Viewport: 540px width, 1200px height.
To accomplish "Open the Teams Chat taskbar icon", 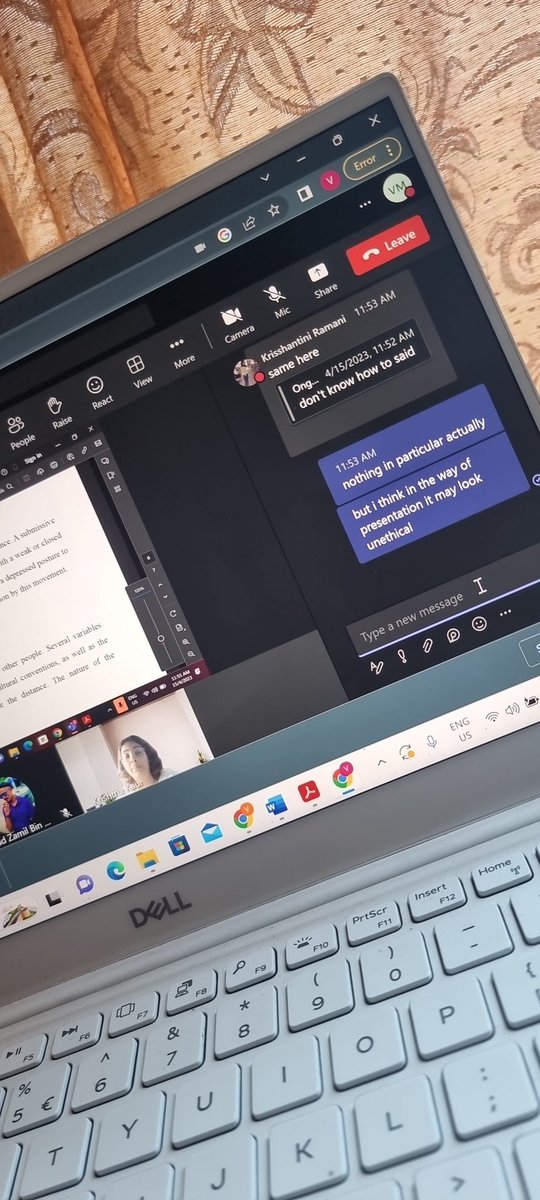I will 85,884.
